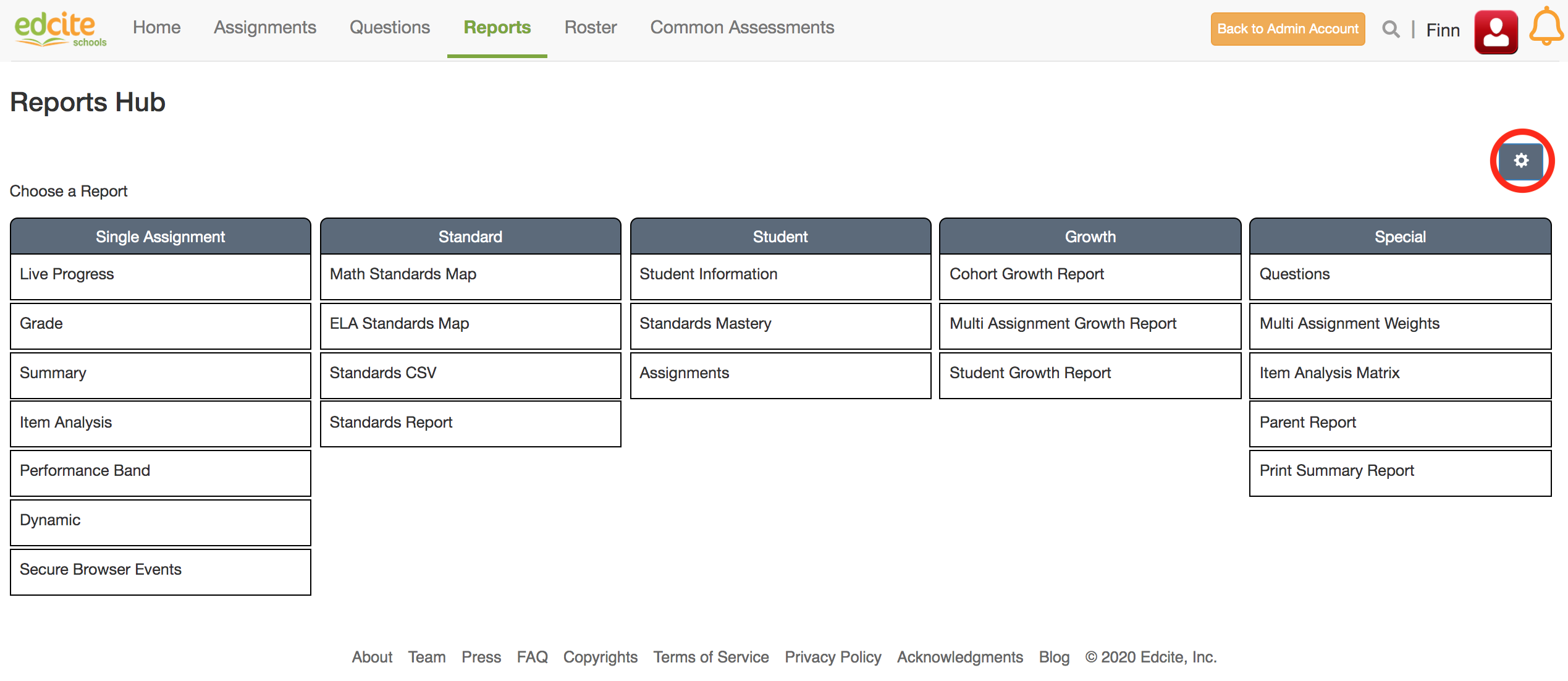Image resolution: width=1568 pixels, height=681 pixels.
Task: Open Standards Mastery student report
Action: point(780,324)
